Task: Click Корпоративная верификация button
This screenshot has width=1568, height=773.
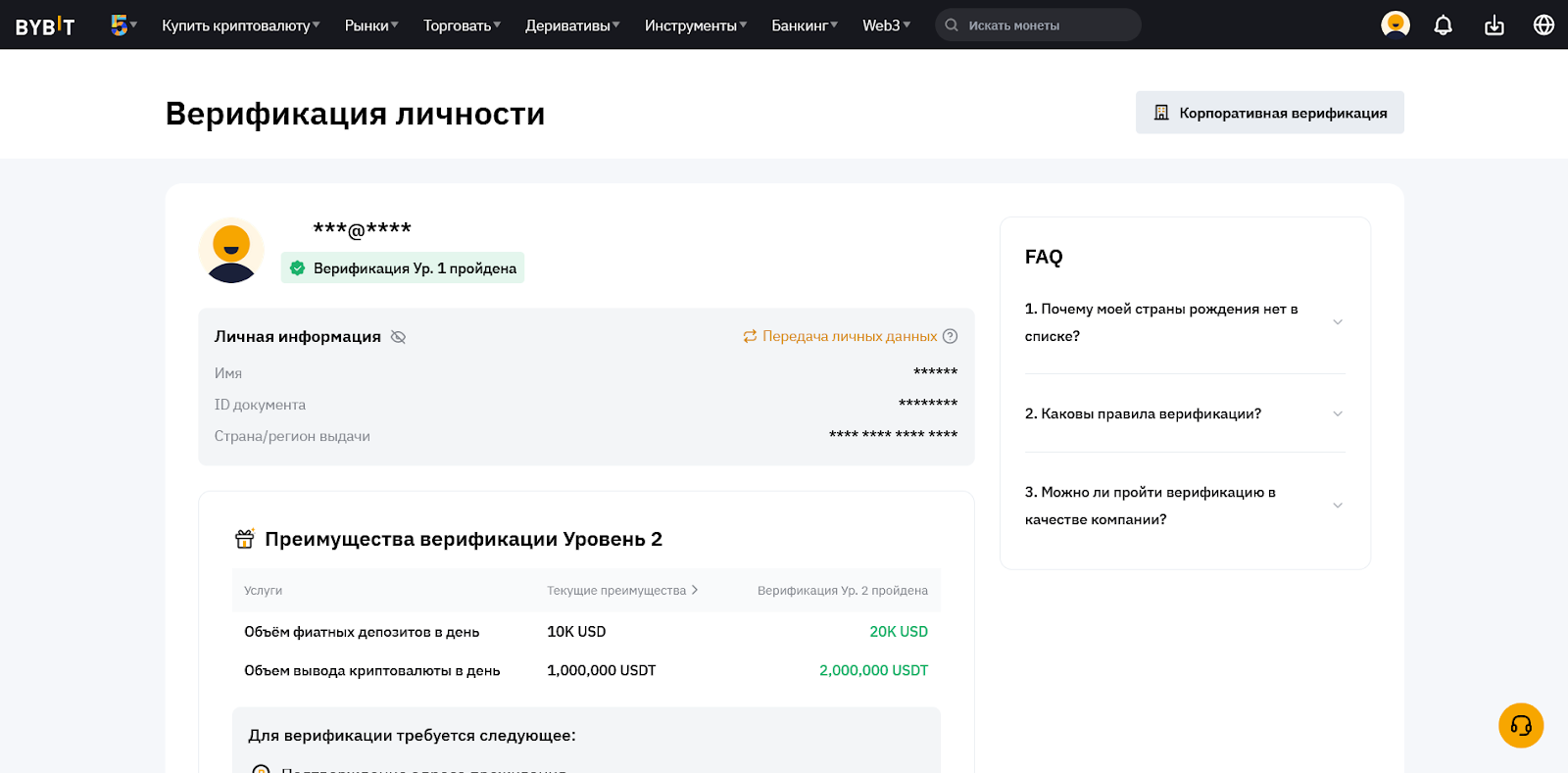Action: [1269, 113]
